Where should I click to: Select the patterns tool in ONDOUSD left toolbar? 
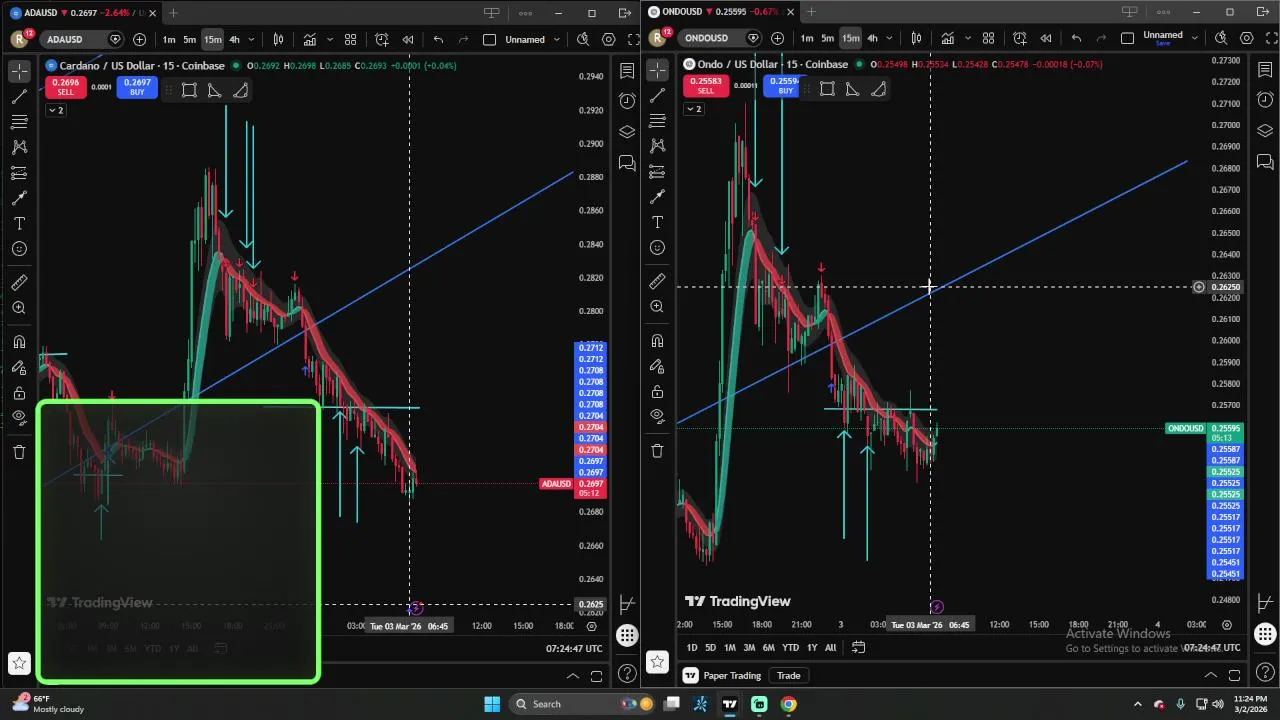657,146
